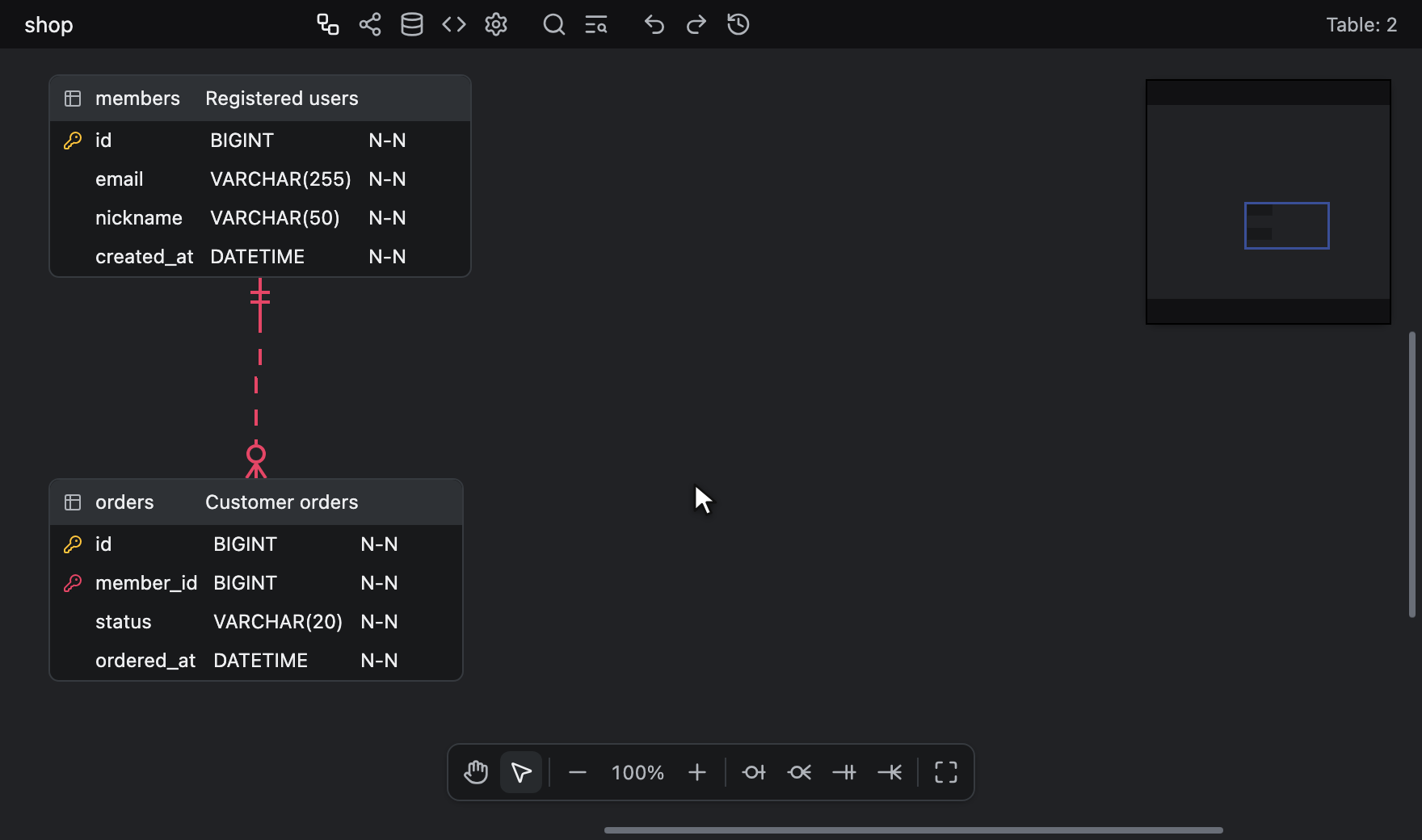This screenshot has height=840, width=1422.
Task: Select the hand pan tool
Action: click(x=476, y=772)
